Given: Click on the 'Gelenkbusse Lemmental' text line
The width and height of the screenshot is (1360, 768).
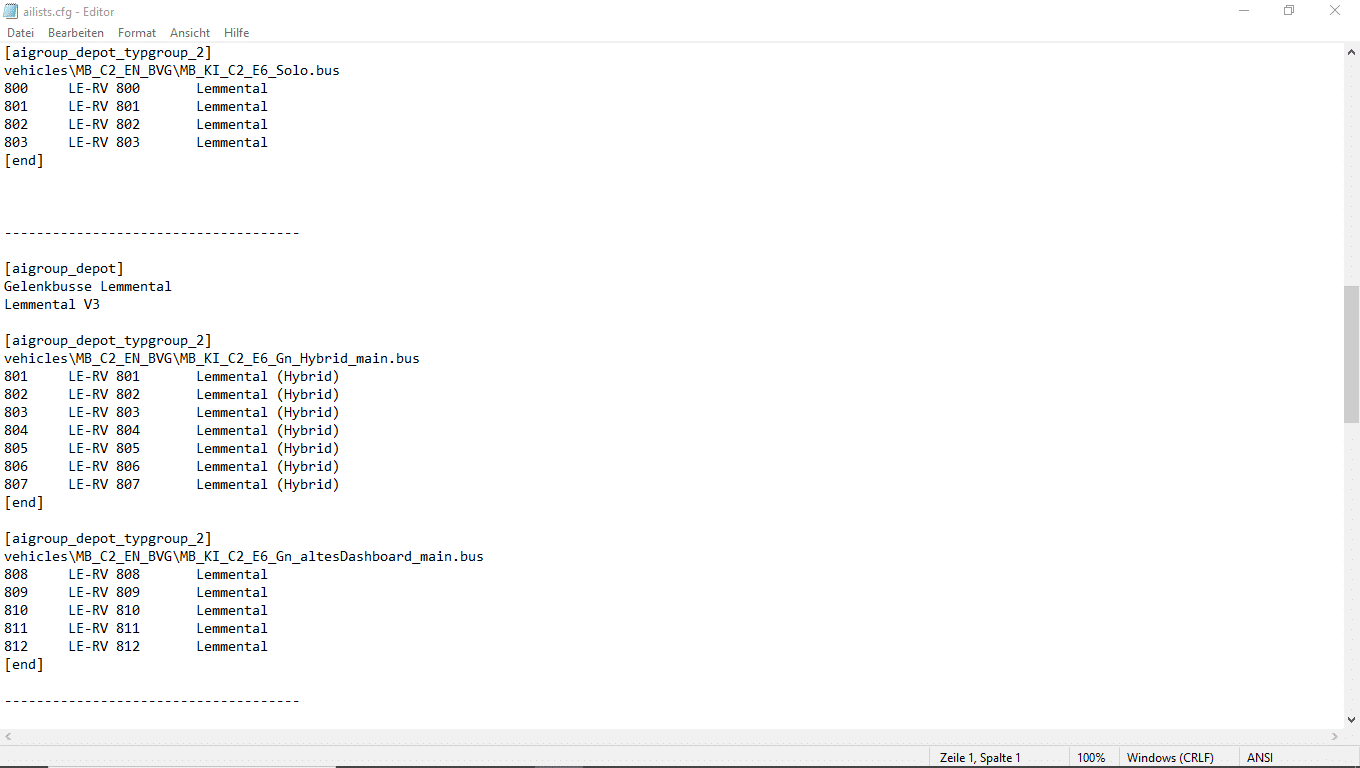Looking at the screenshot, I should [x=88, y=286].
